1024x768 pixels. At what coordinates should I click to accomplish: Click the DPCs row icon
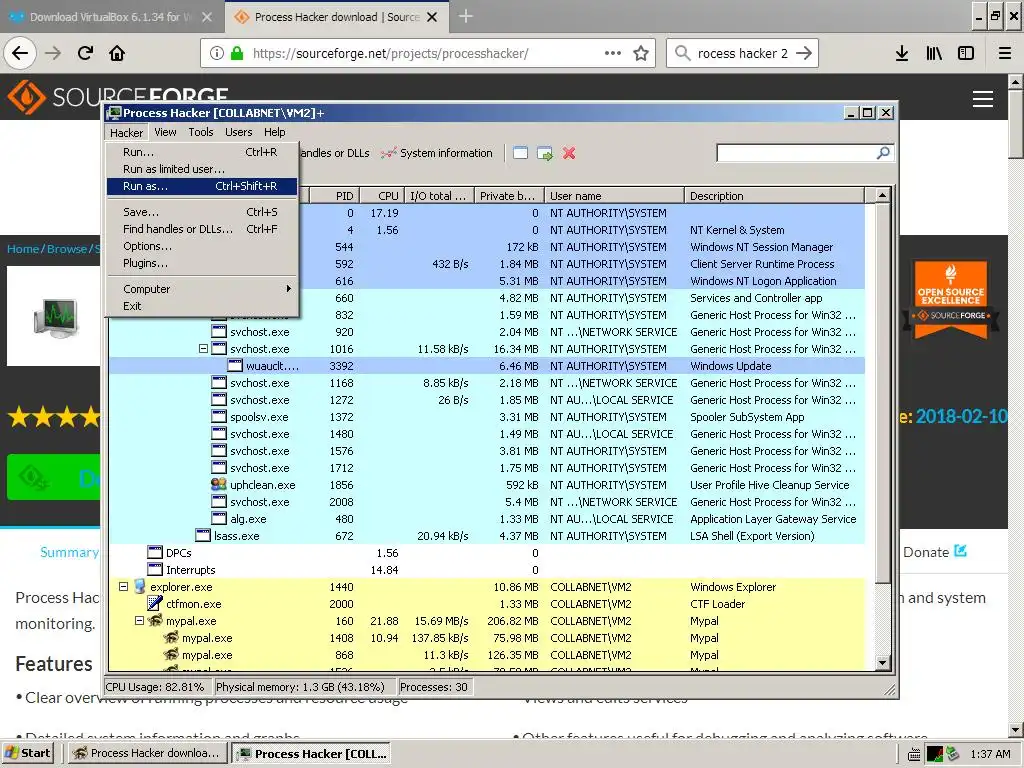click(x=155, y=552)
